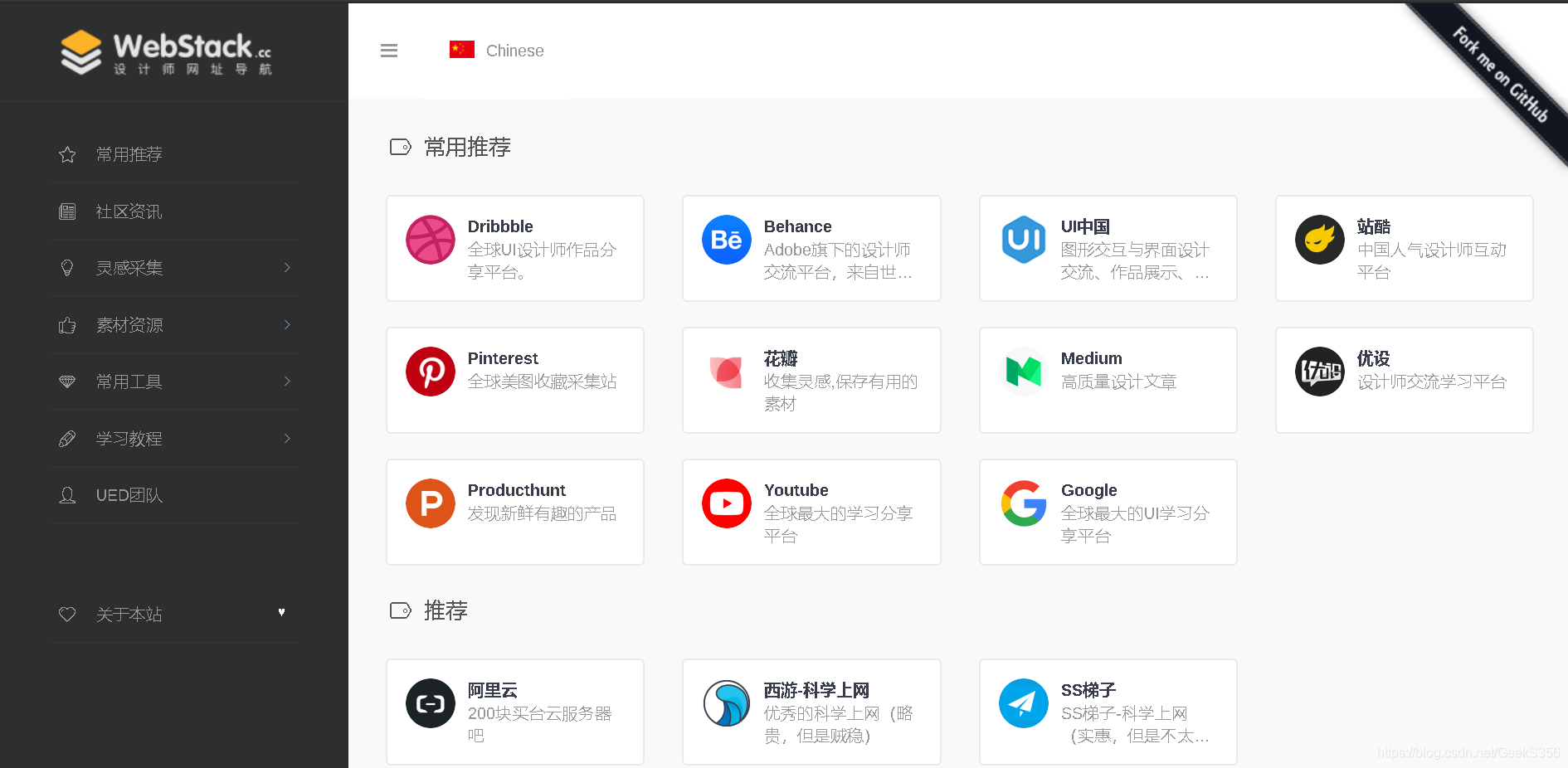The image size is (1568, 768).
Task: Click the UI中国 icon
Action: [x=1024, y=240]
